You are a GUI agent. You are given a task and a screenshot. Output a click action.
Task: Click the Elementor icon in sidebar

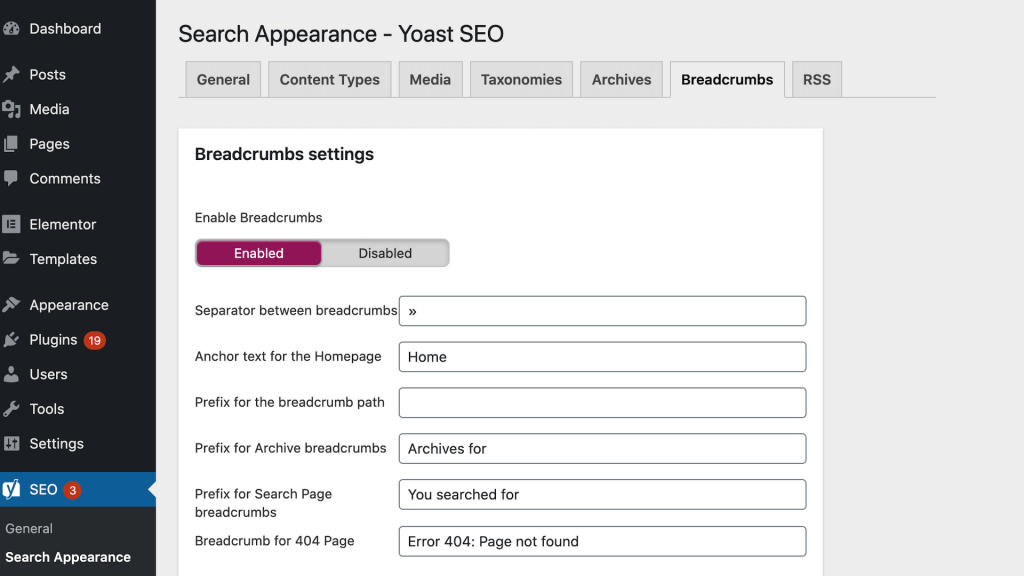tap(11, 225)
